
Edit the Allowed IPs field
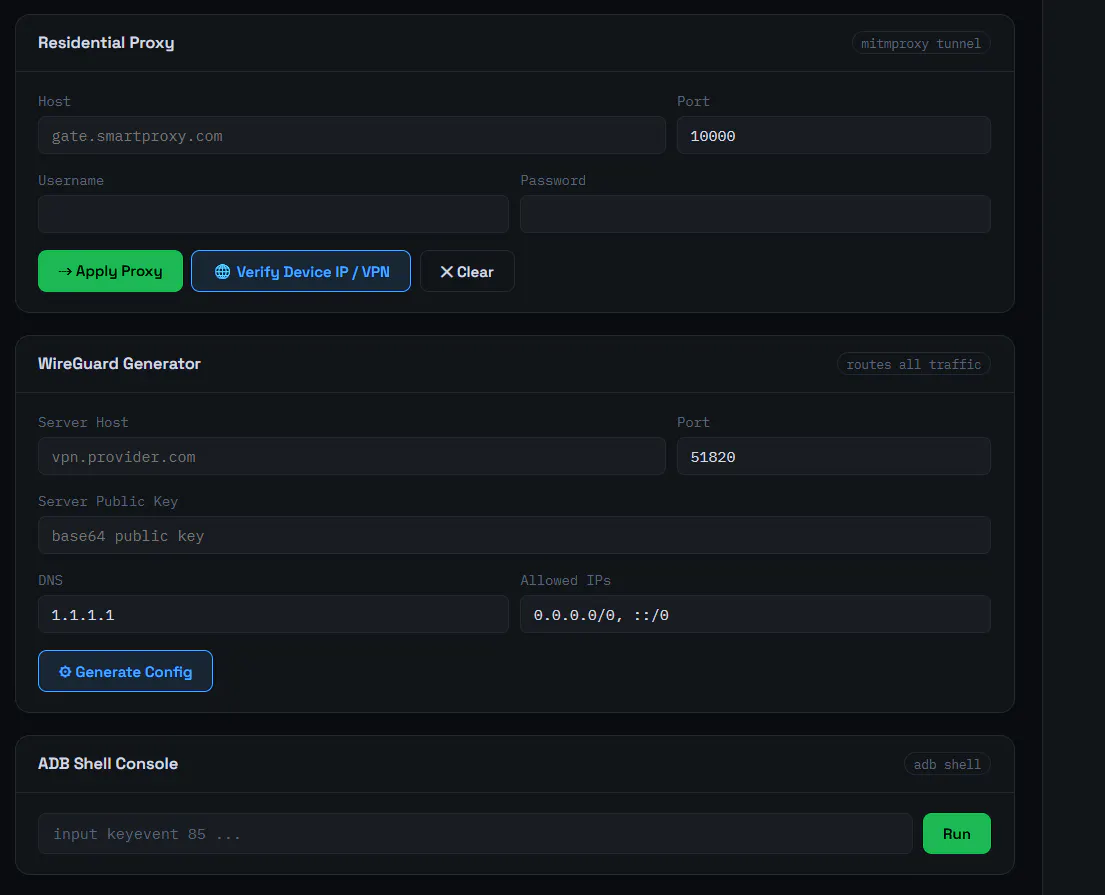pyautogui.click(x=755, y=614)
